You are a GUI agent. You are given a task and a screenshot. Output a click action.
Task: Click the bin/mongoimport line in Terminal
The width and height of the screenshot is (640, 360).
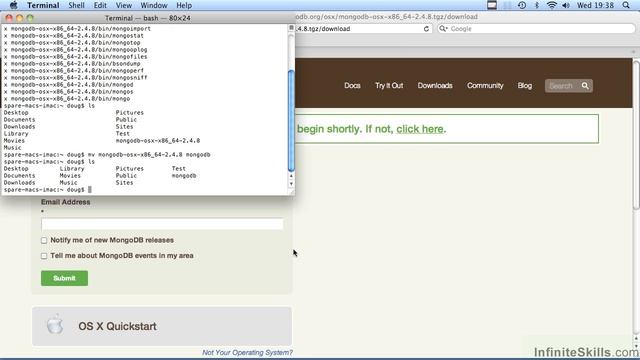tap(77, 29)
